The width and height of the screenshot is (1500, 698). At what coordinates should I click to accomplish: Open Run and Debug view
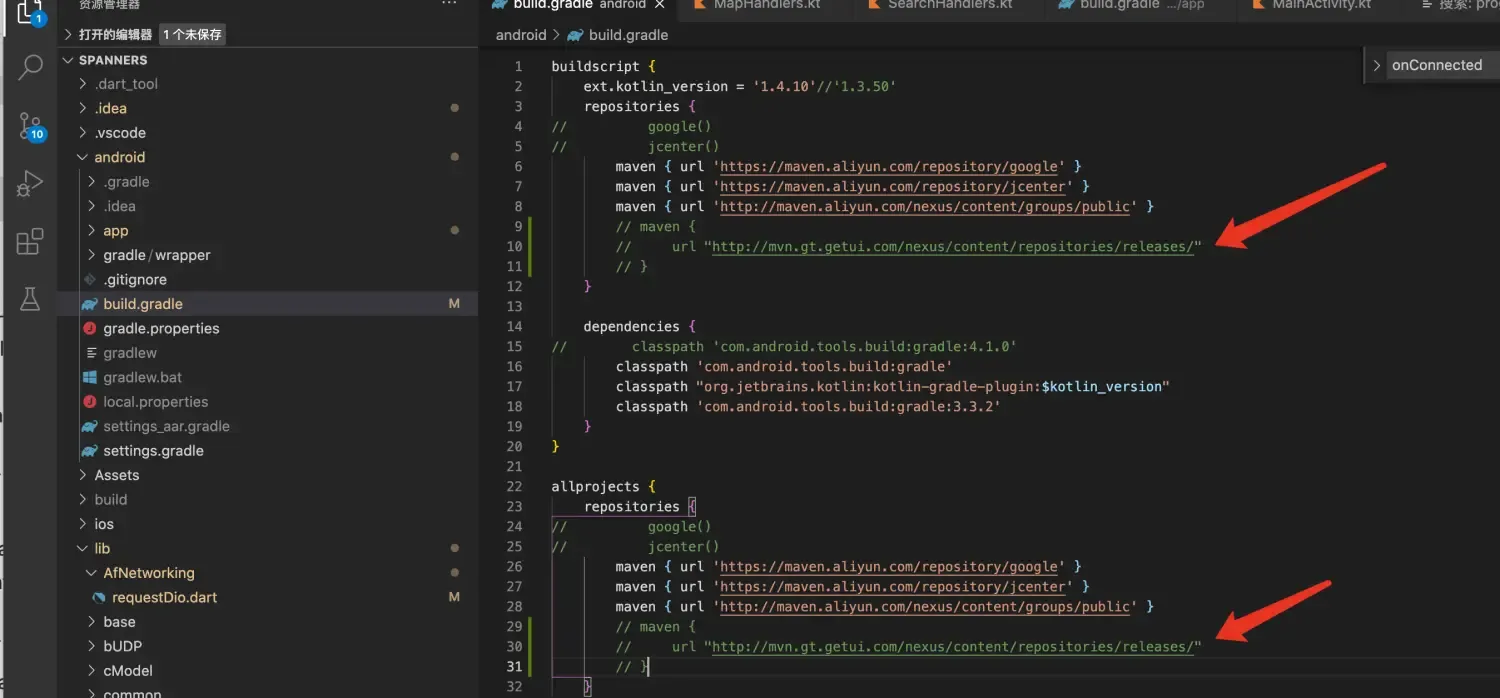pyautogui.click(x=30, y=183)
